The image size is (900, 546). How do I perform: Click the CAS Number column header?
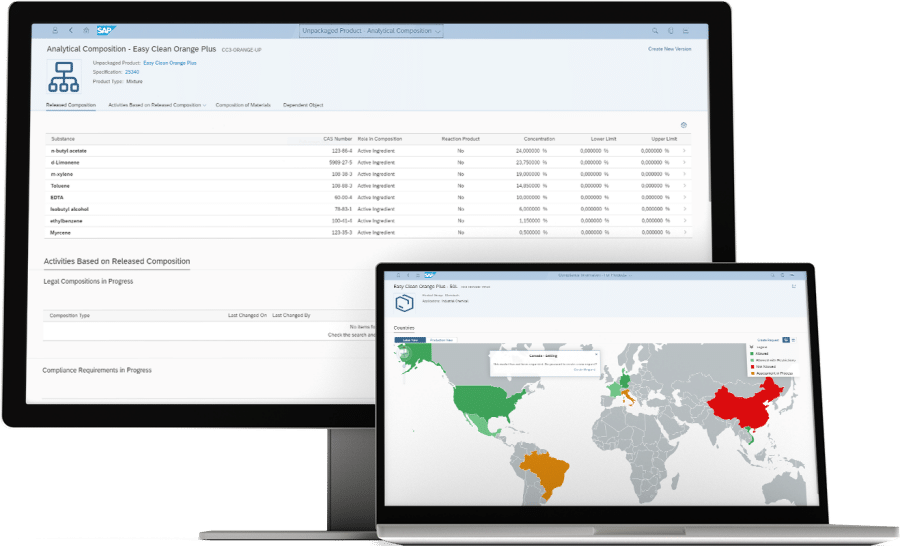[x=338, y=139]
